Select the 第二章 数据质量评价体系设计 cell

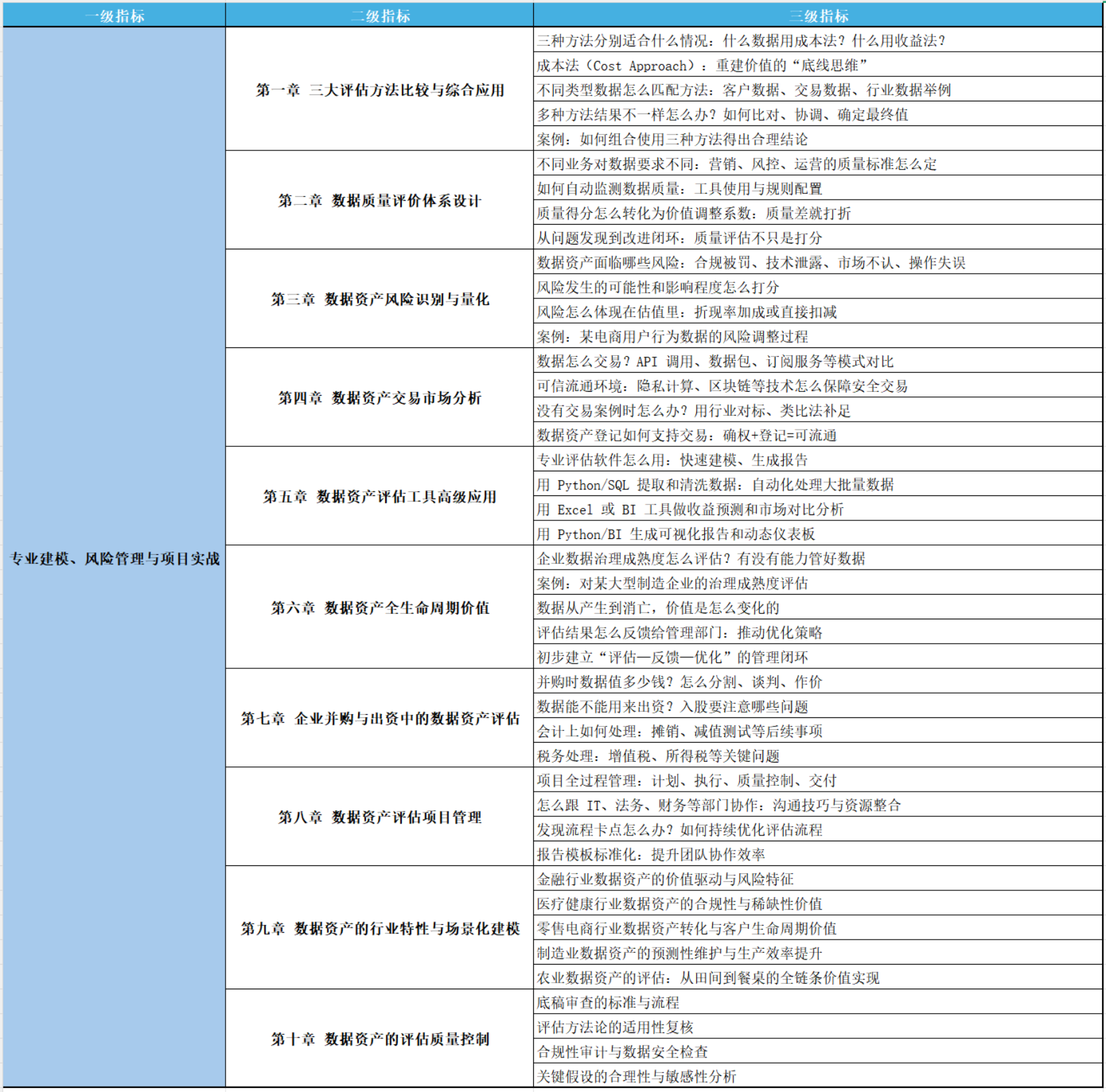[379, 200]
